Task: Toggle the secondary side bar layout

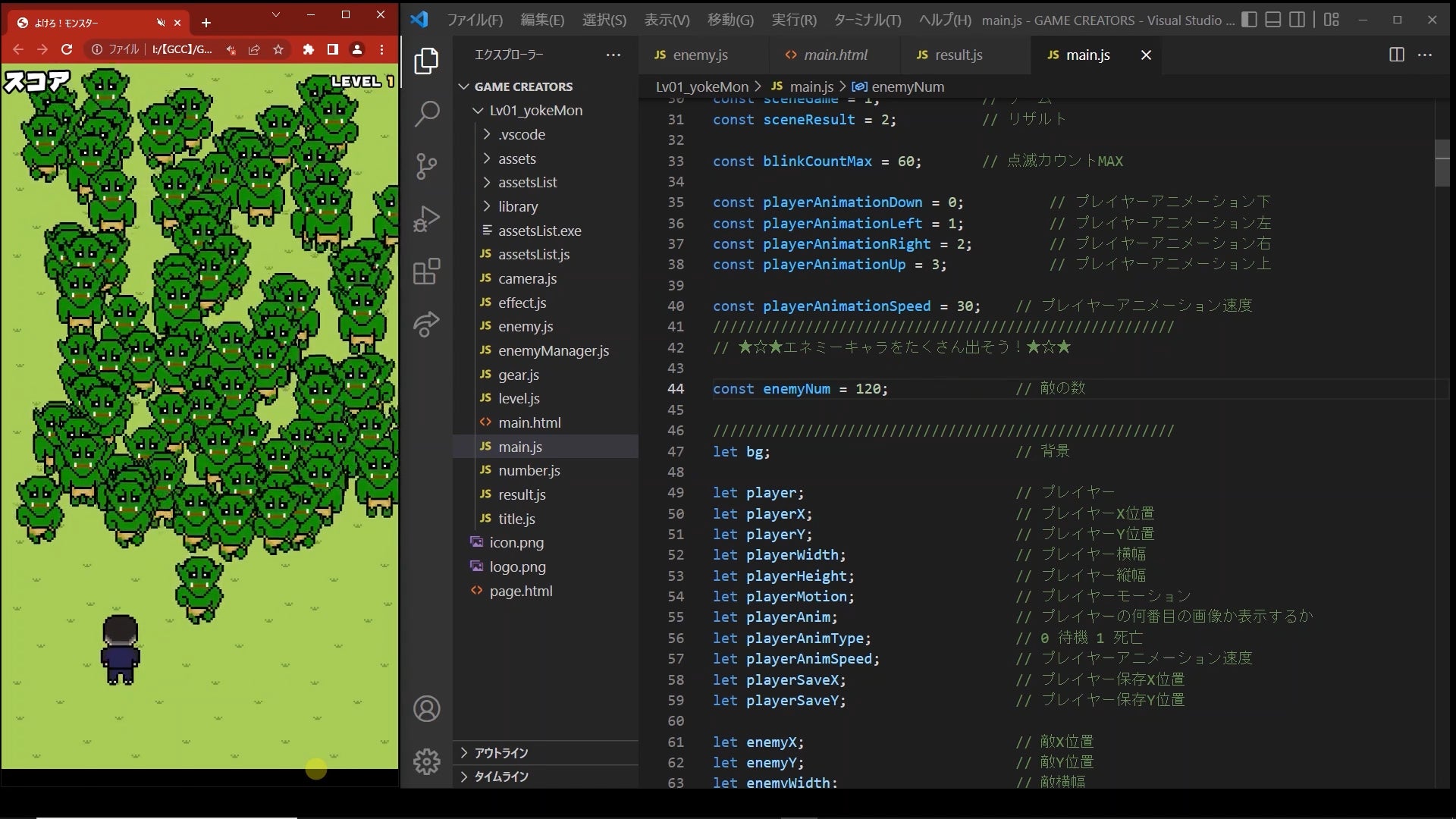Action: coord(1298,20)
